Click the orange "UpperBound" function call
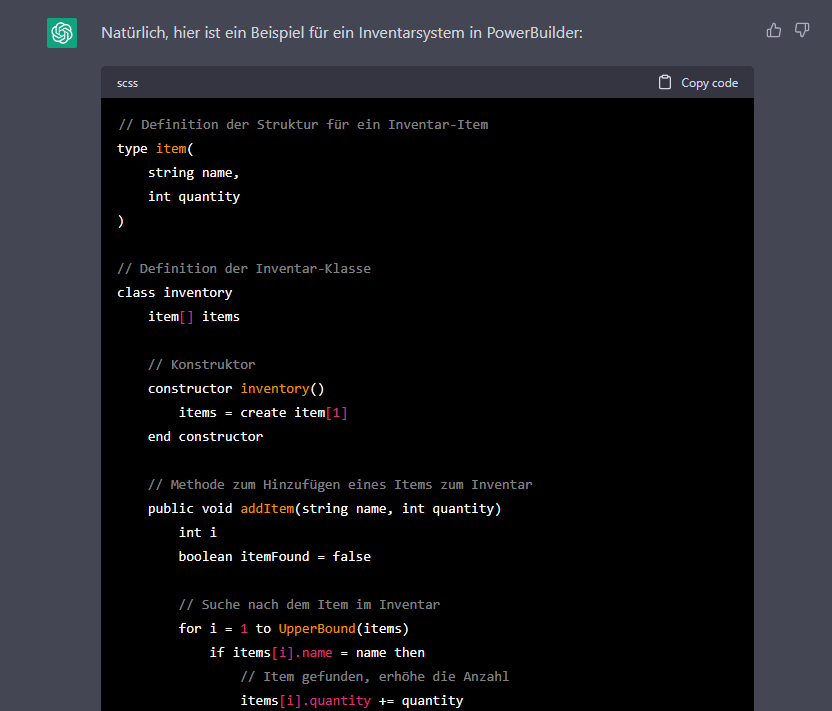Screen dimensions: 832x711 (x=317, y=629)
